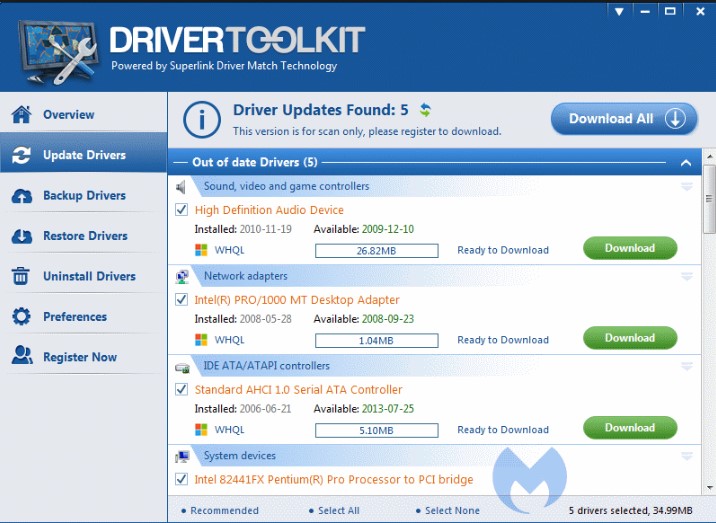The width and height of the screenshot is (716, 523).
Task: Expand details arrow for System devices
Action: click(687, 456)
